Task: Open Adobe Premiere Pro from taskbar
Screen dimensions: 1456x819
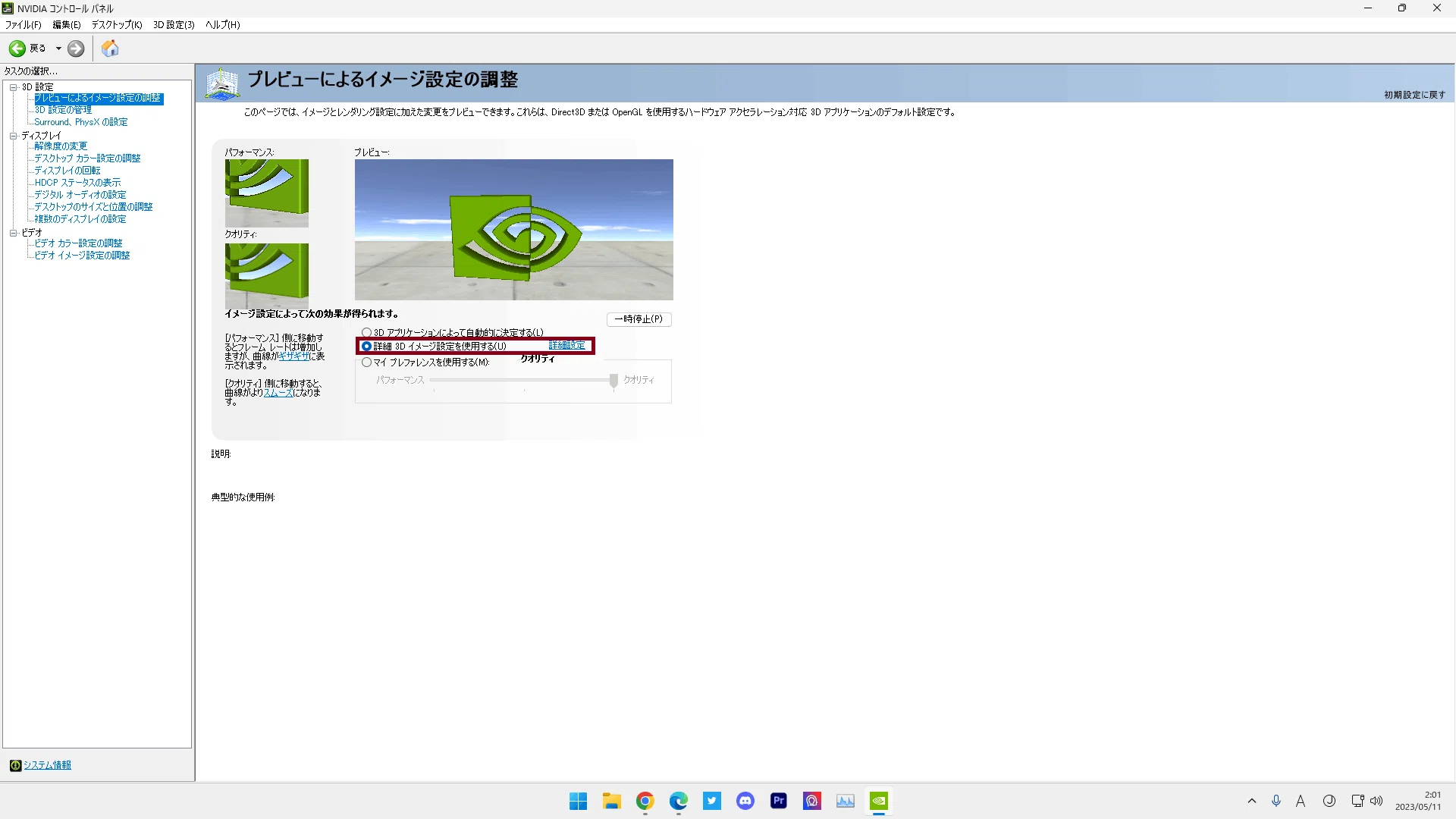Action: pyautogui.click(x=778, y=801)
